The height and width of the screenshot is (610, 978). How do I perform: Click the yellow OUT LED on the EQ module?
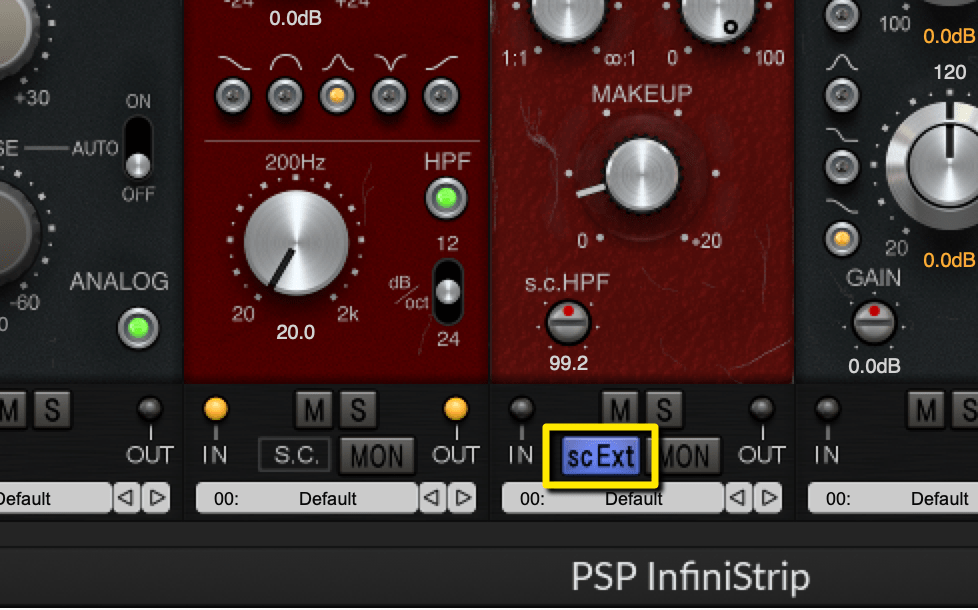[456, 408]
